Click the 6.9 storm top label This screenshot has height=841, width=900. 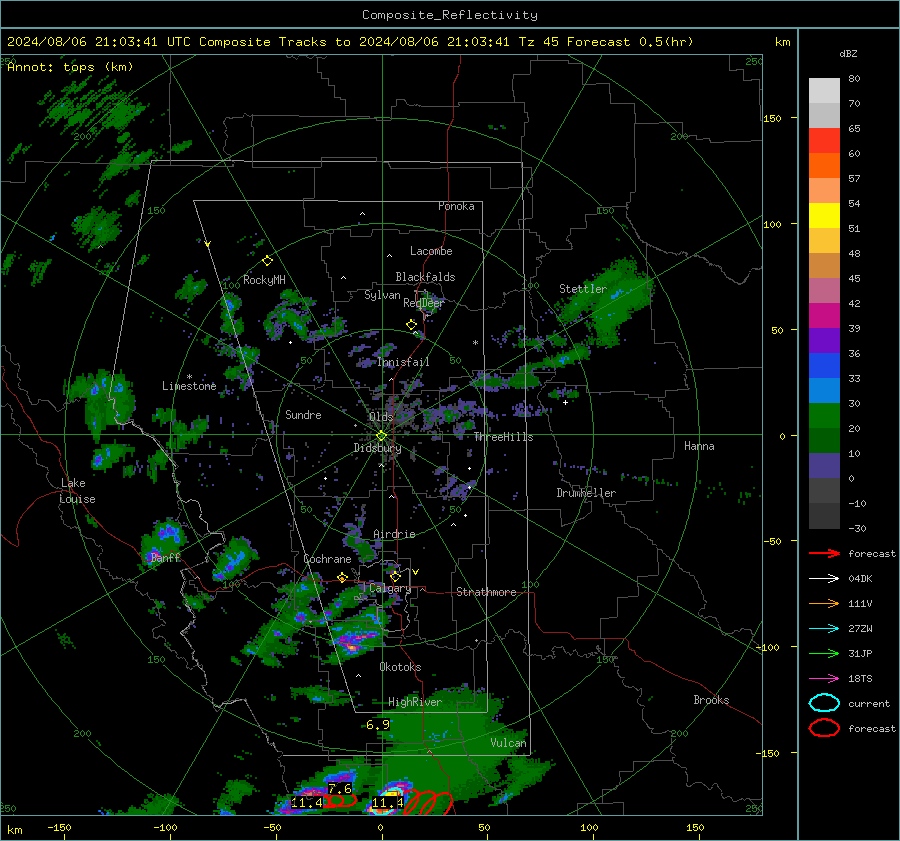pyautogui.click(x=378, y=724)
